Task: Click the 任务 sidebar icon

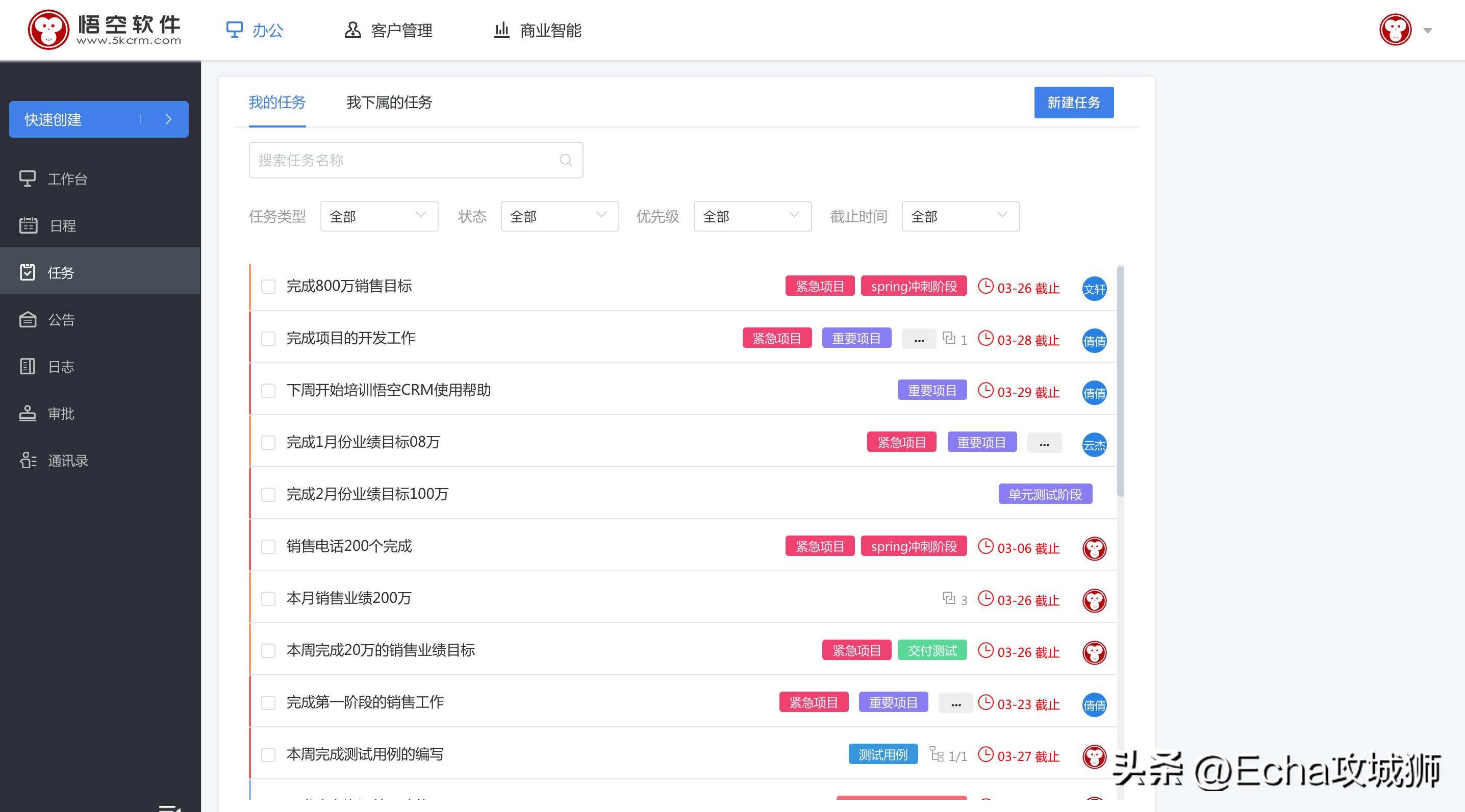Action: click(x=29, y=272)
